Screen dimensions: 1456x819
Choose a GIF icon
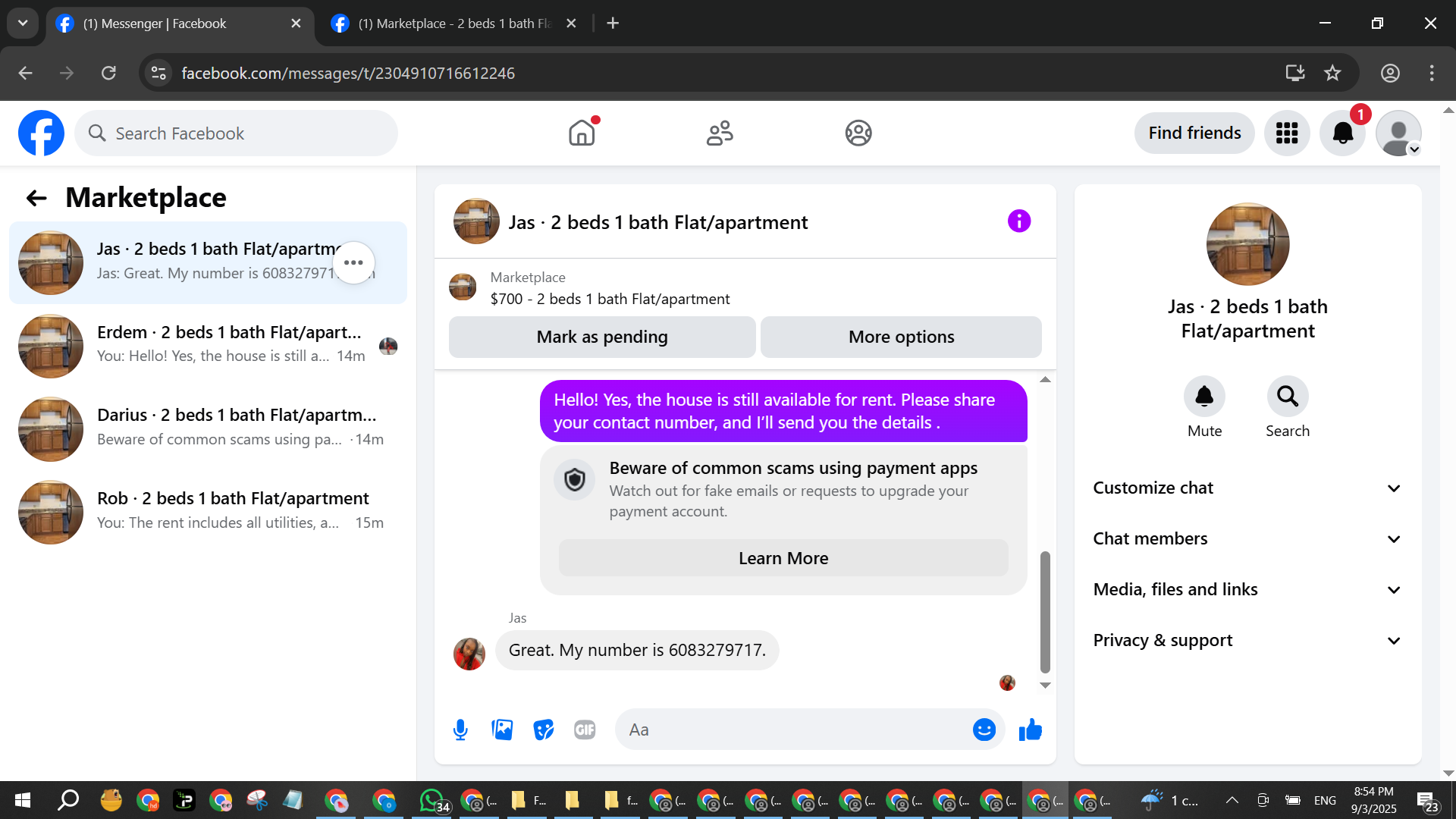(x=585, y=730)
